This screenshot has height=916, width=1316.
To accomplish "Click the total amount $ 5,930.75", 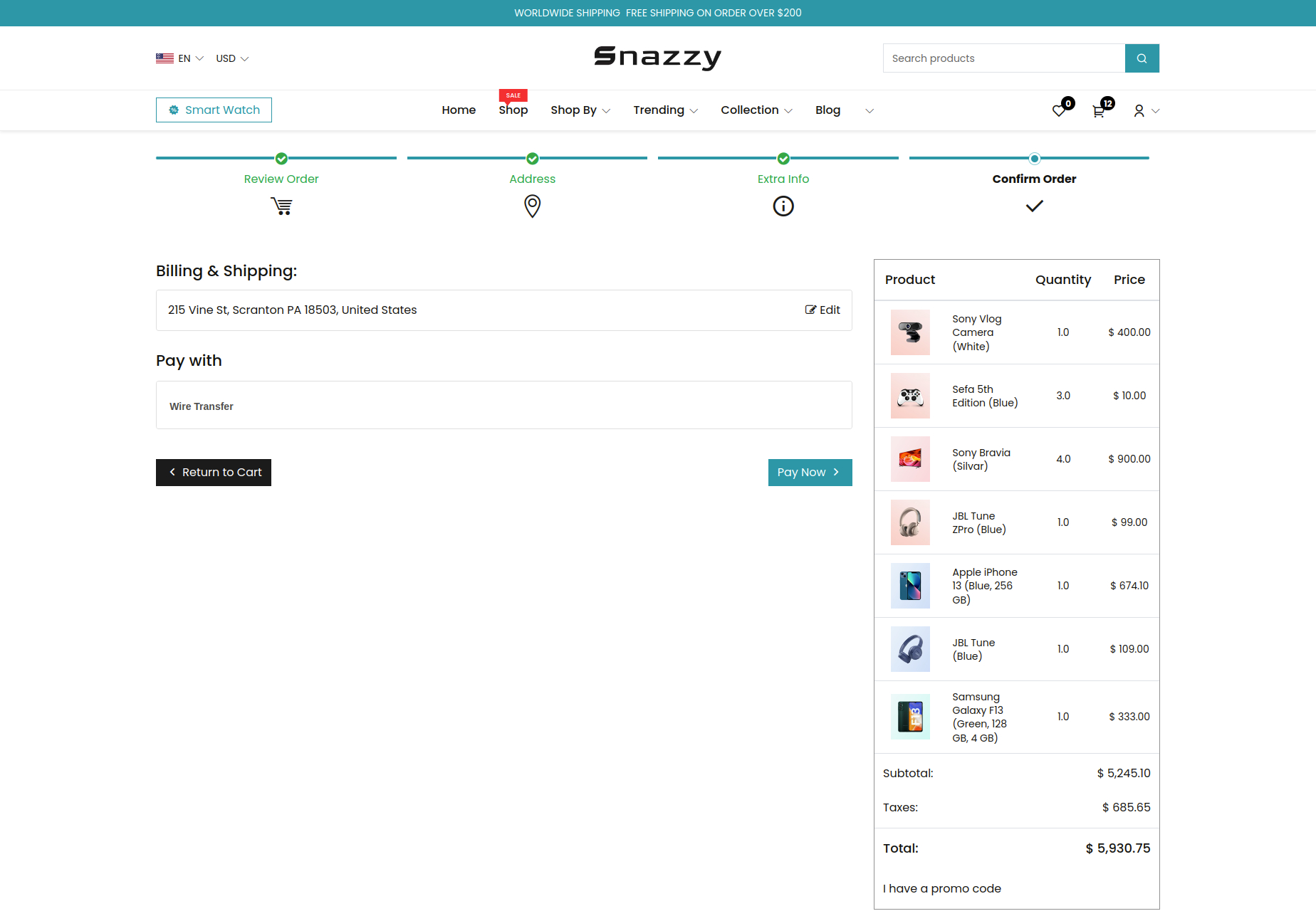I will click(x=1118, y=848).
